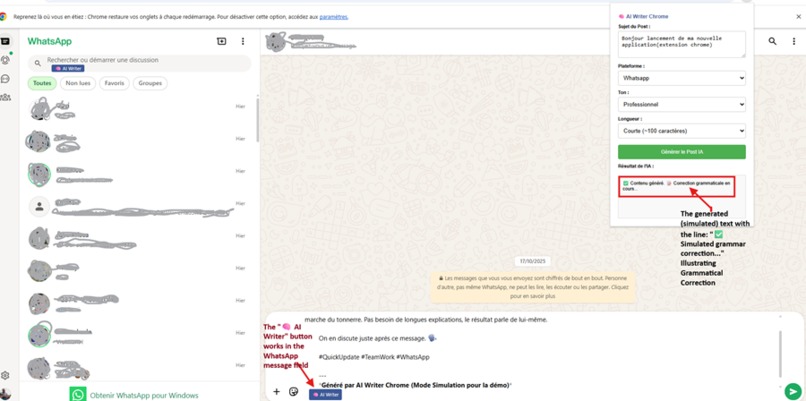Screen dimensions: 806x401
Task: Click the search magnifier in sidebar
Action: (x=38, y=63)
